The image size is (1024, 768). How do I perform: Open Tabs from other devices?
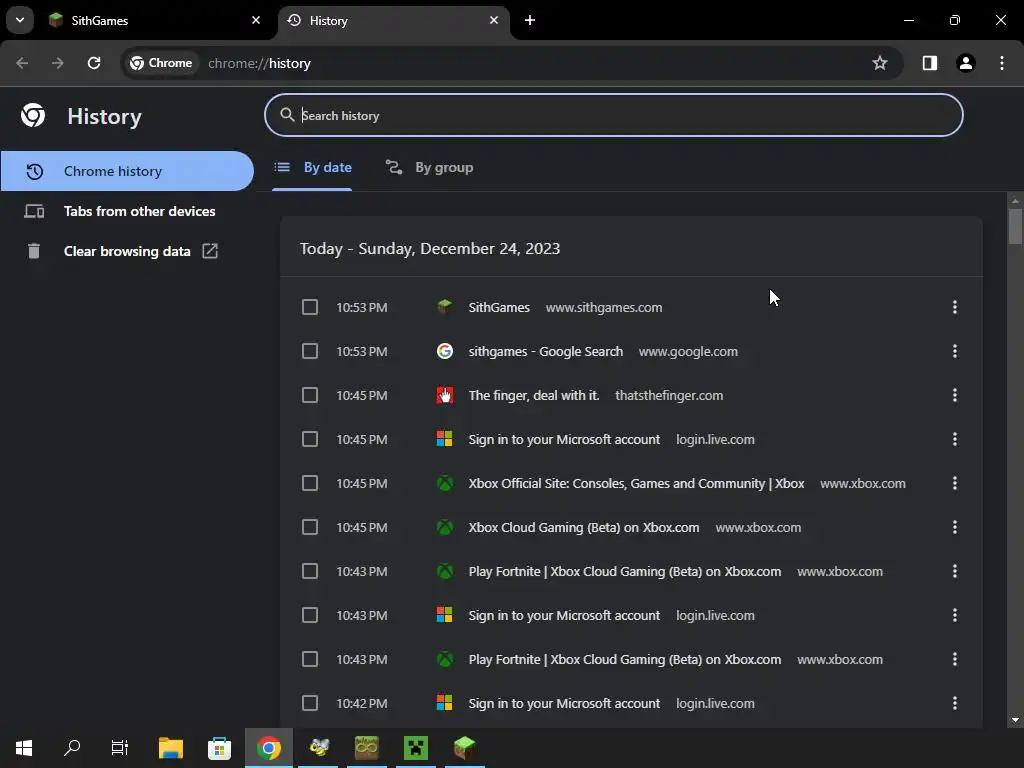point(127,211)
